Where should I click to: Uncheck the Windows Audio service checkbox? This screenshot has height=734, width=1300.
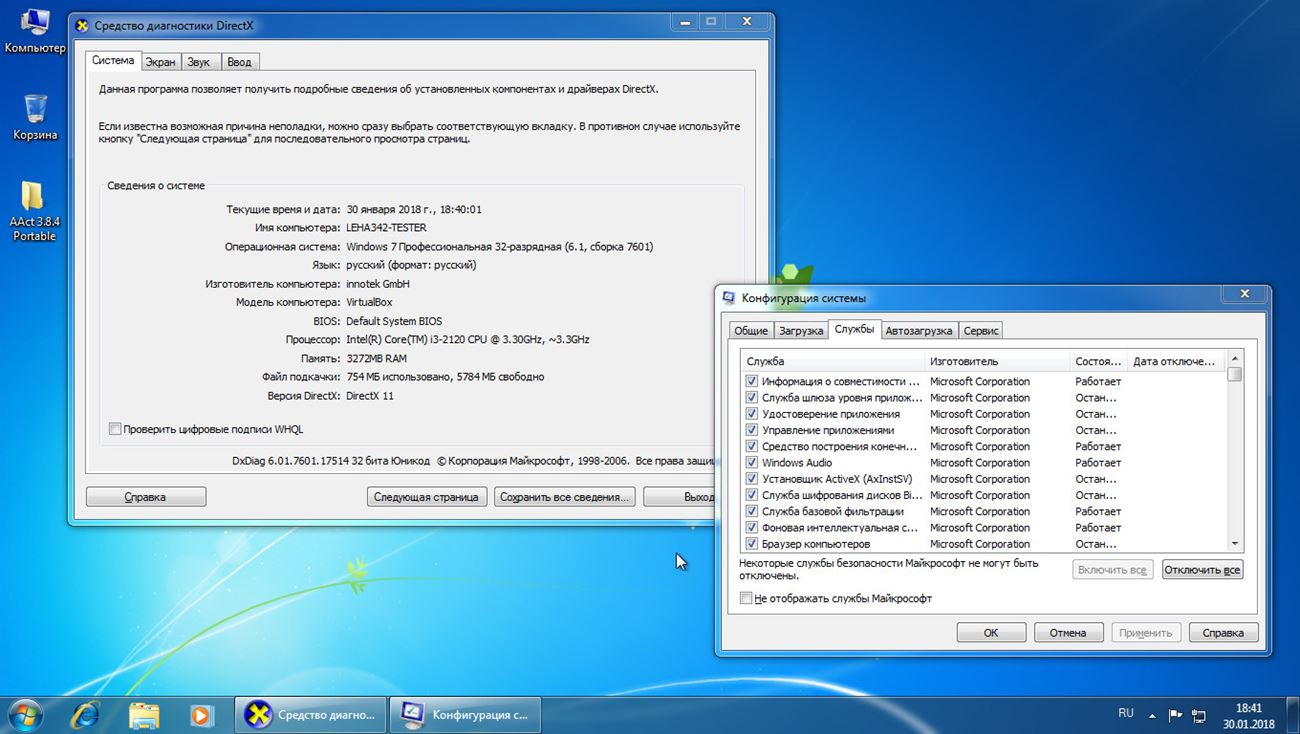click(x=752, y=463)
